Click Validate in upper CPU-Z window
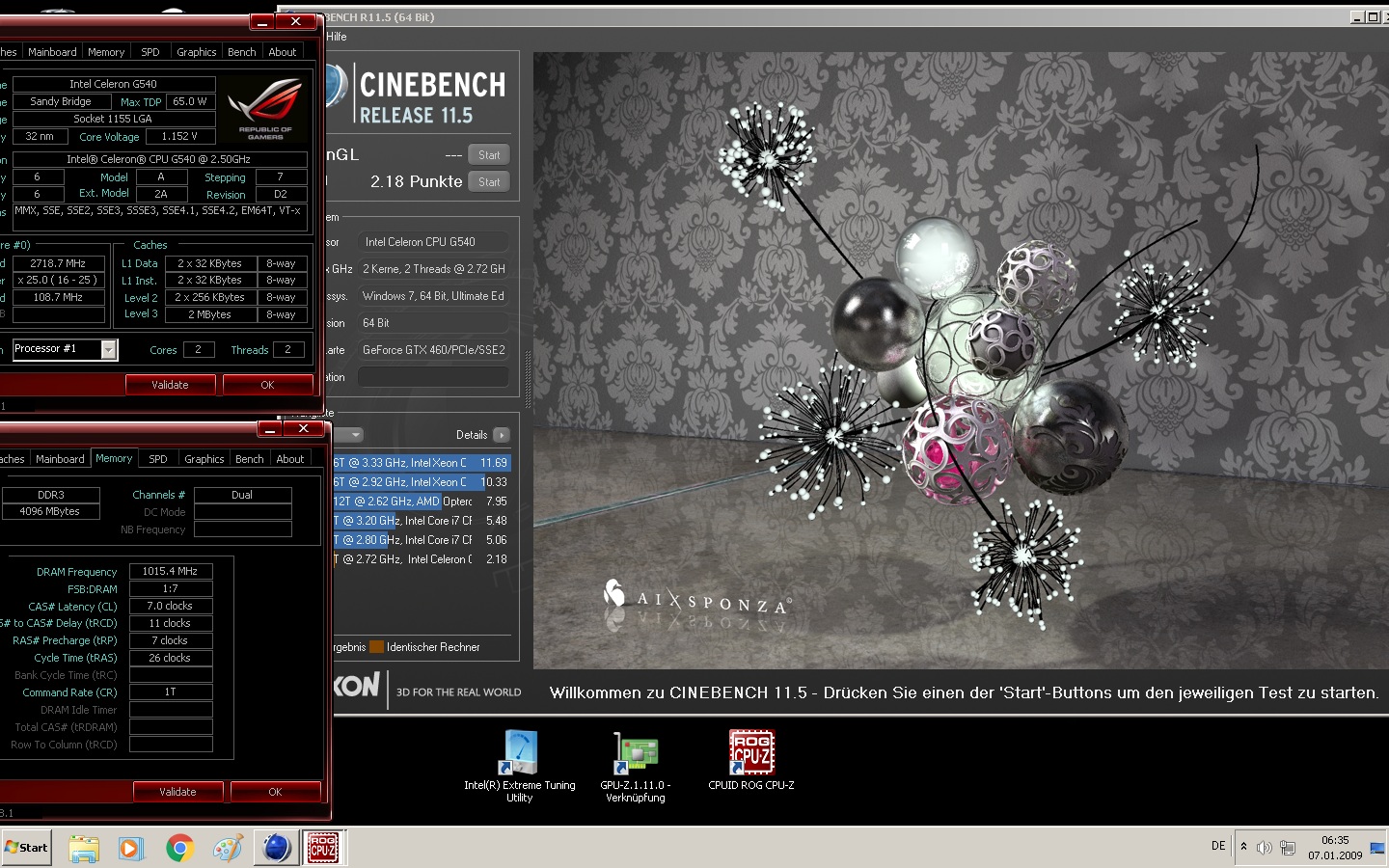This screenshot has width=1389, height=868. point(170,385)
